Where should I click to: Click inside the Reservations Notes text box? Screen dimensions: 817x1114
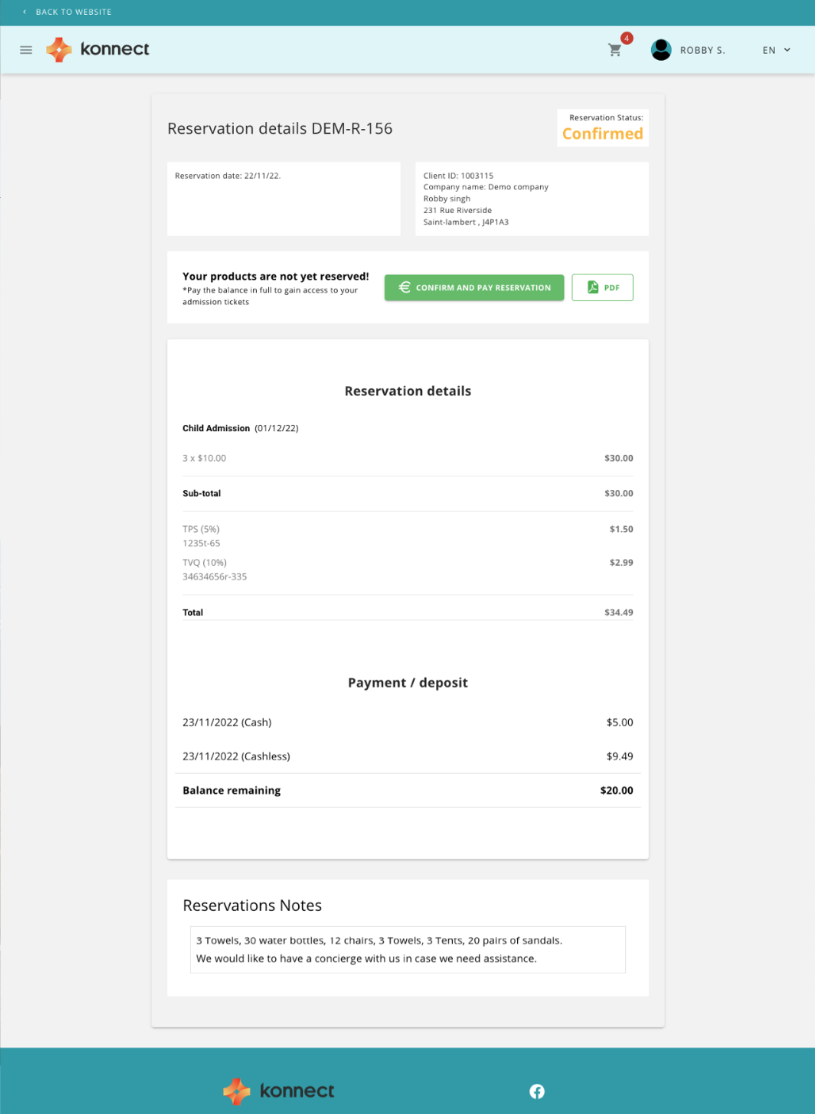click(408, 949)
